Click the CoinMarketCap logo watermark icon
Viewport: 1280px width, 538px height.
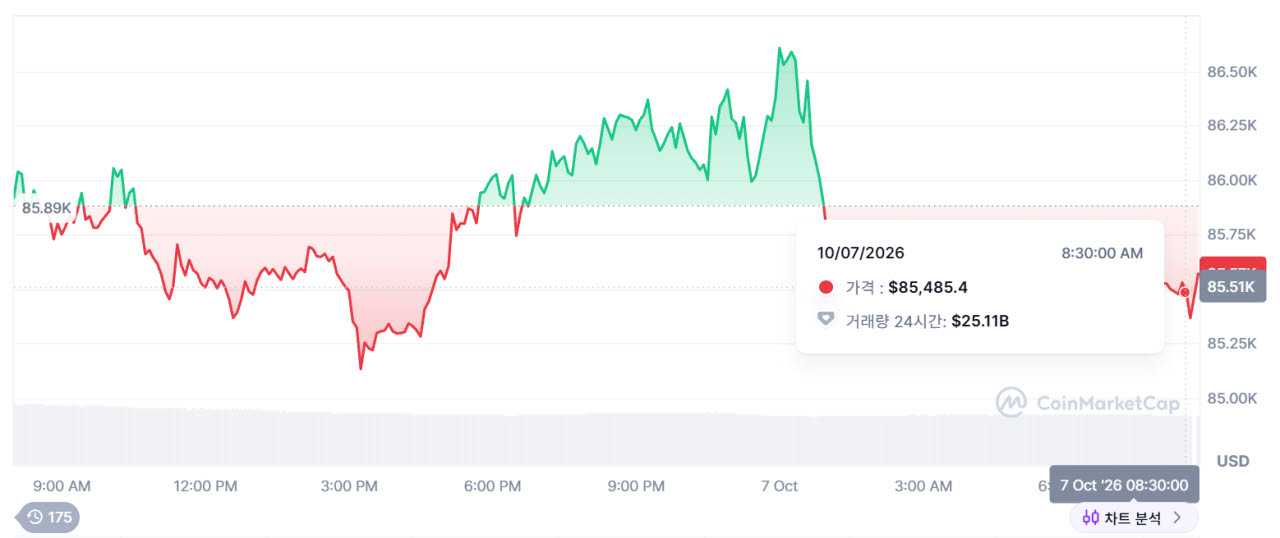click(1011, 403)
